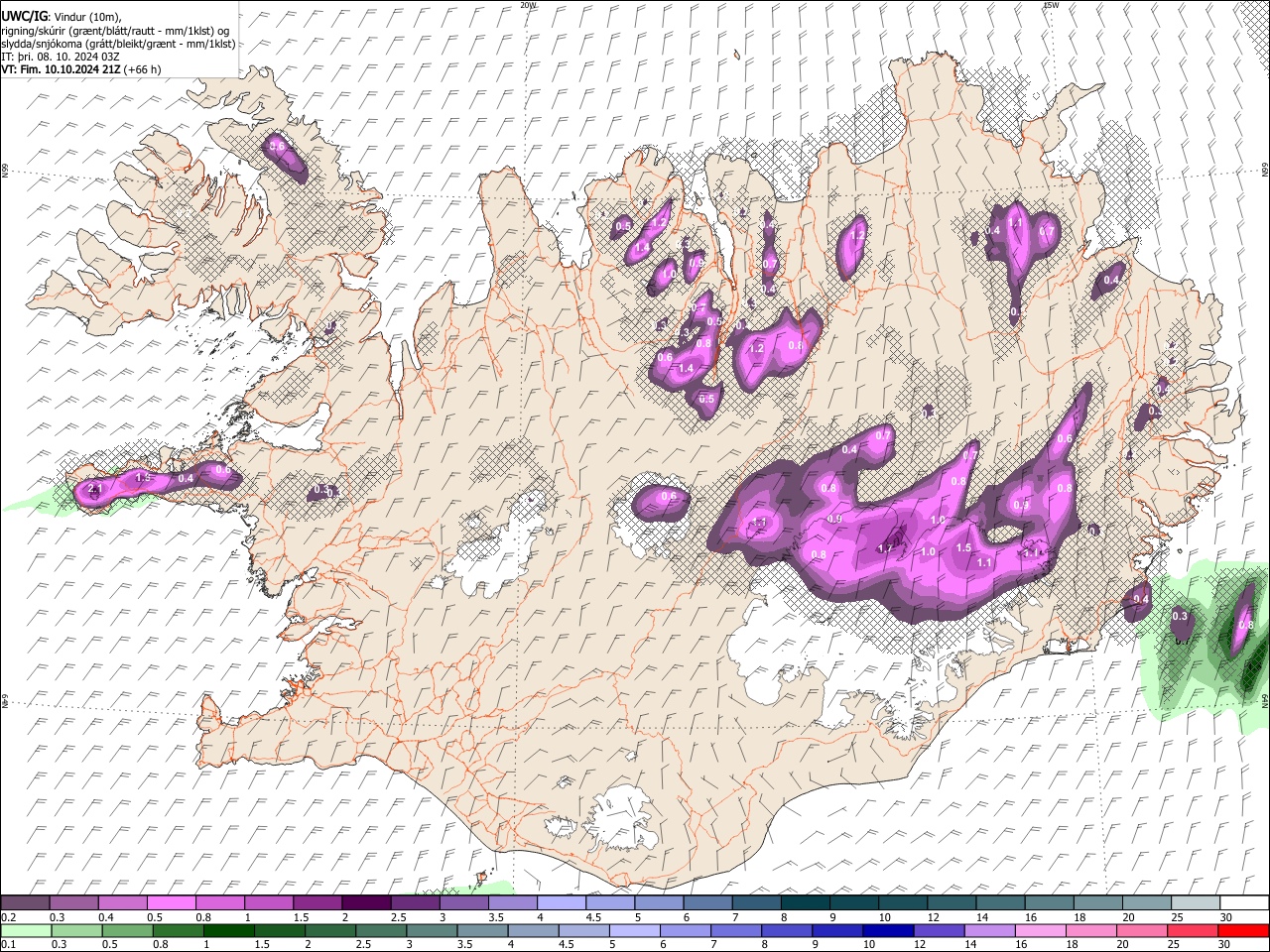Pick the rain scale swatch starting at 20
The height and width of the screenshot is (952, 1270).
point(1142,930)
